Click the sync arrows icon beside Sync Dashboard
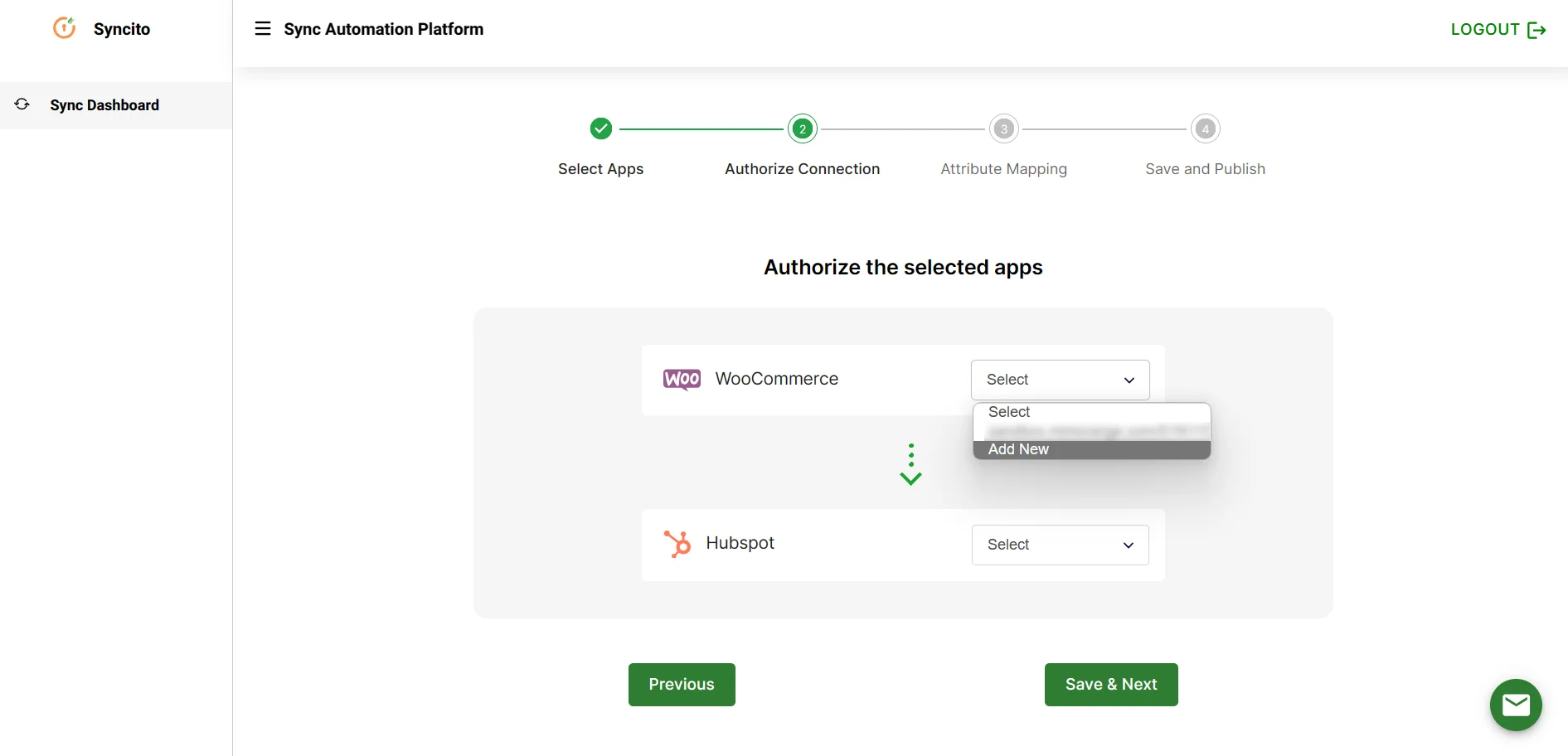The height and width of the screenshot is (756, 1568). (22, 104)
